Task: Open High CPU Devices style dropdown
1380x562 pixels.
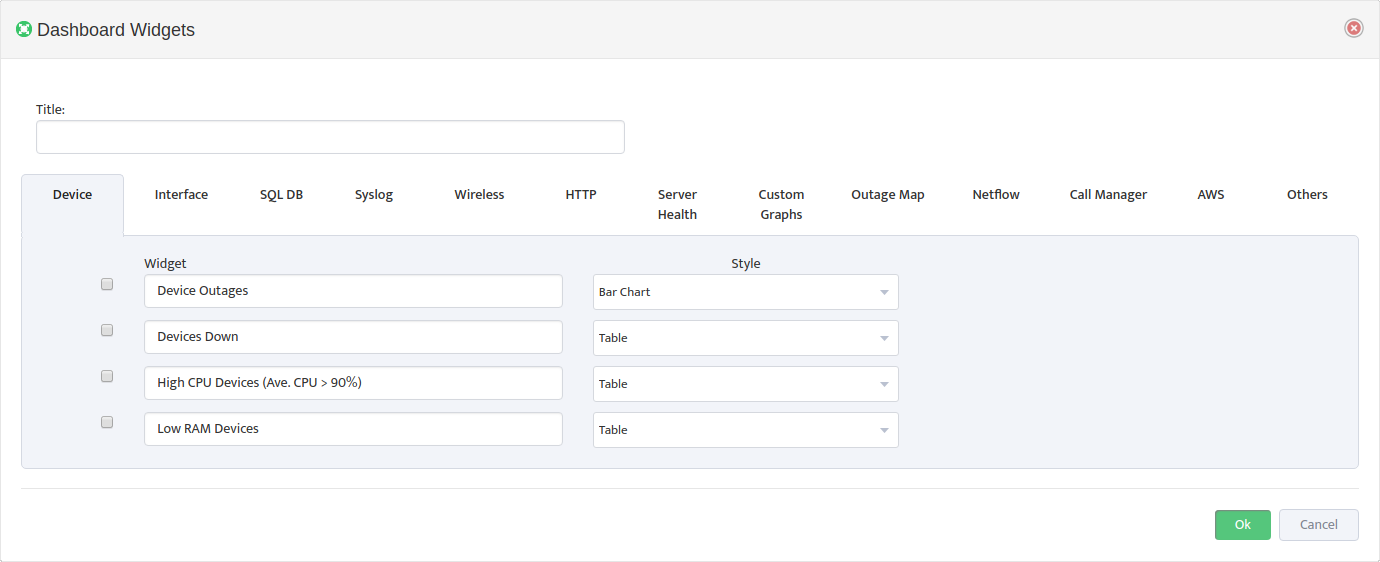Action: point(746,384)
